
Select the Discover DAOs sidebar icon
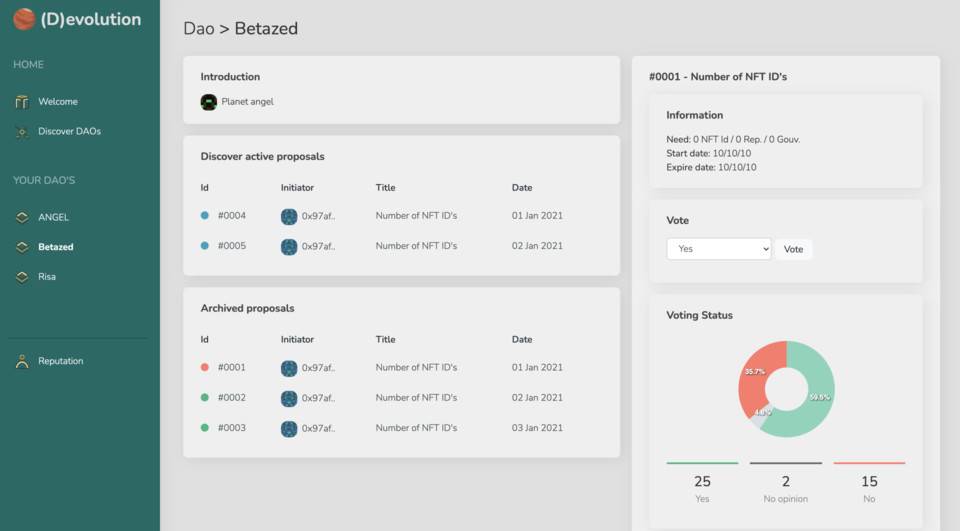[x=22, y=132]
